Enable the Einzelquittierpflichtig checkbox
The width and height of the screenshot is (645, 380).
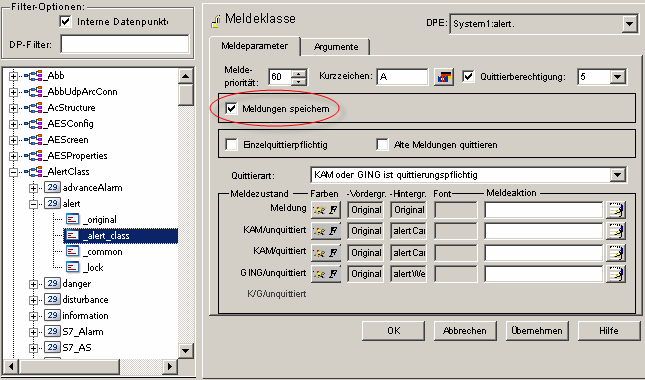231,144
